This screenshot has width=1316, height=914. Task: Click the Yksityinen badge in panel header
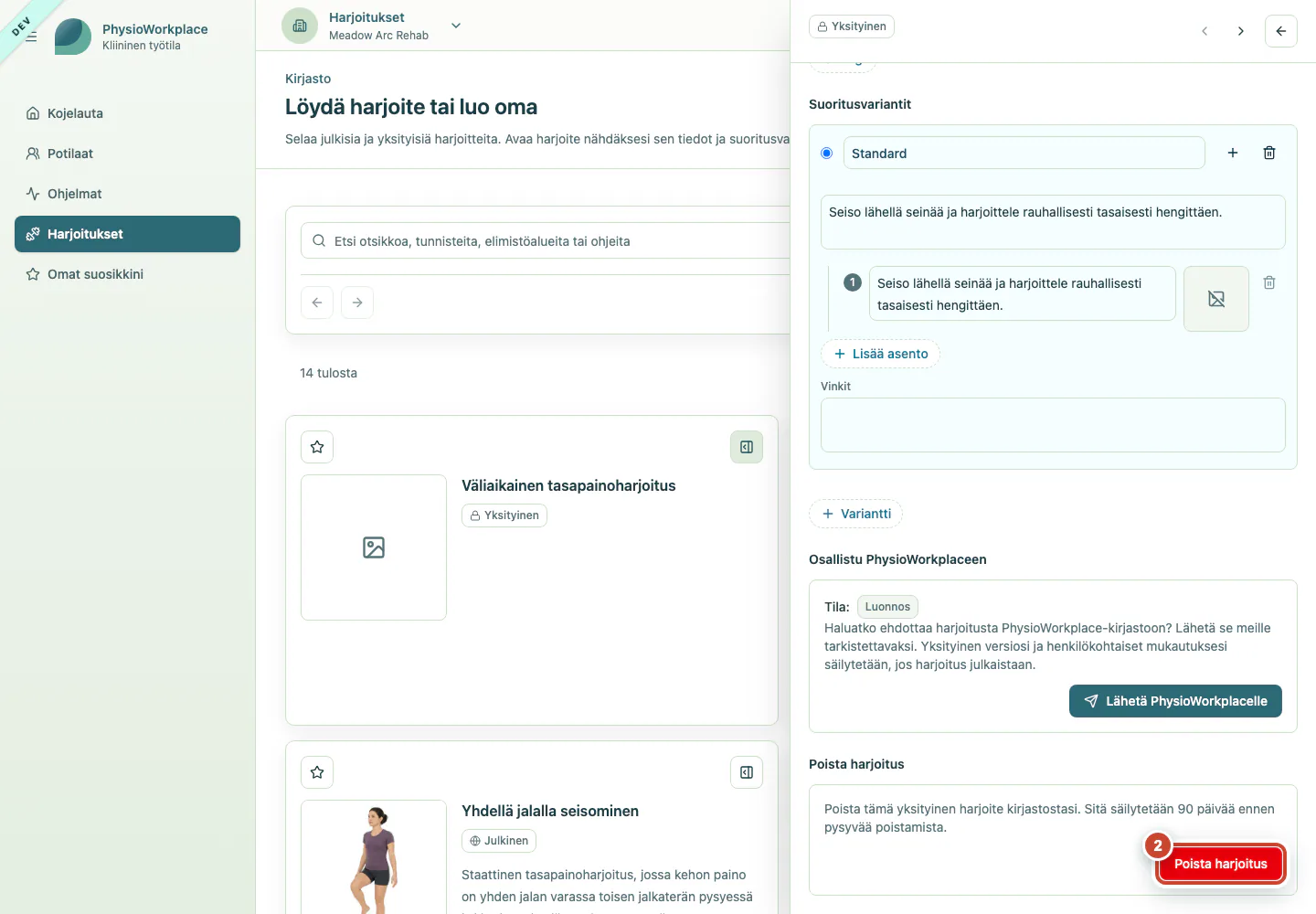coord(852,27)
